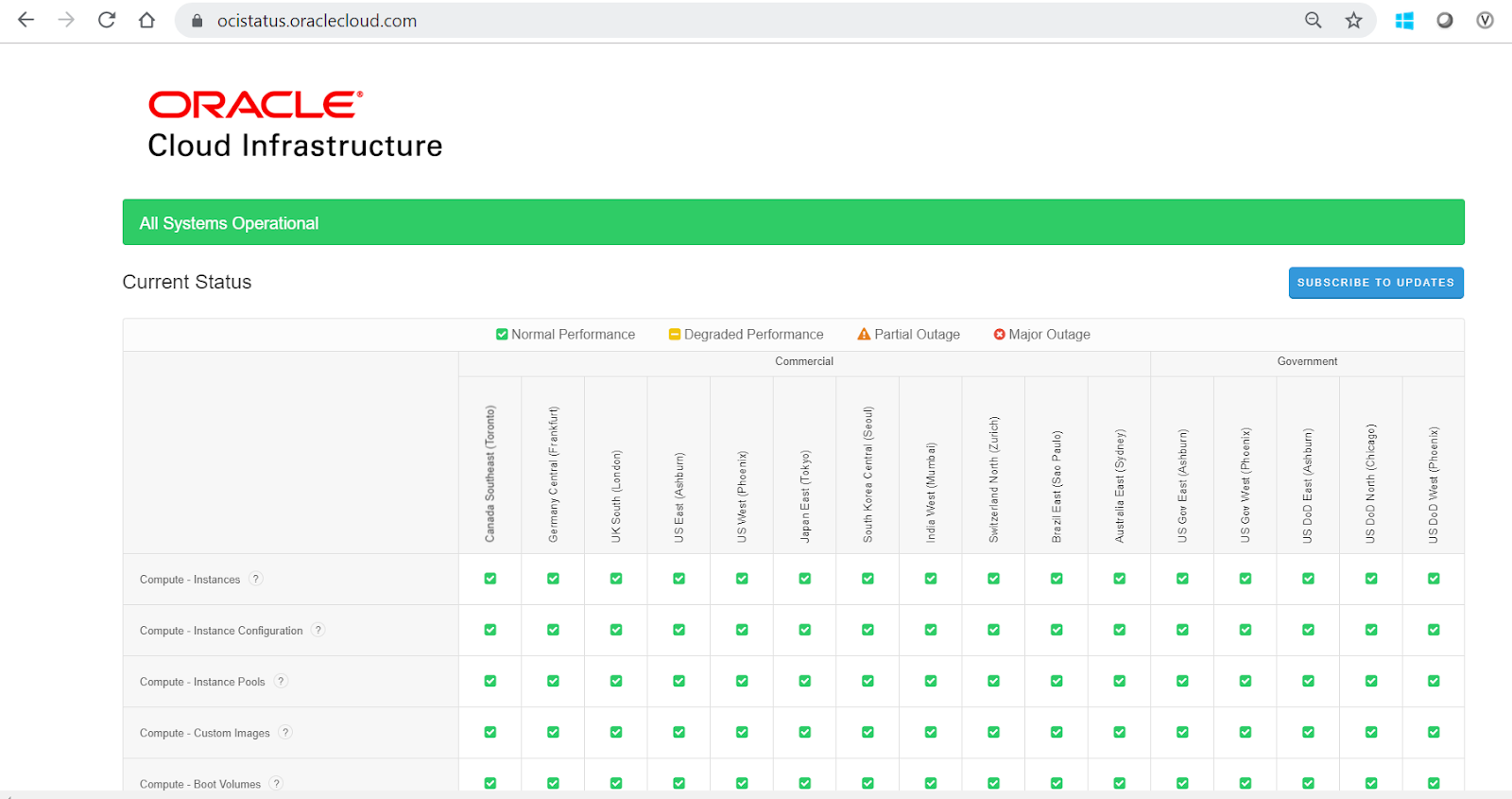Image resolution: width=1512 pixels, height=799 pixels.
Task: Show help for Compute - Boot Volumes
Action: coord(276,783)
